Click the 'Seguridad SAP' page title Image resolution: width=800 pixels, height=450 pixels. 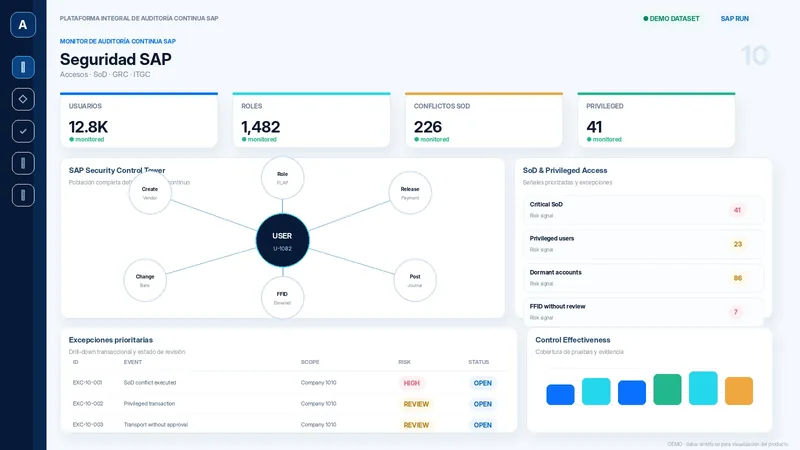pos(116,59)
